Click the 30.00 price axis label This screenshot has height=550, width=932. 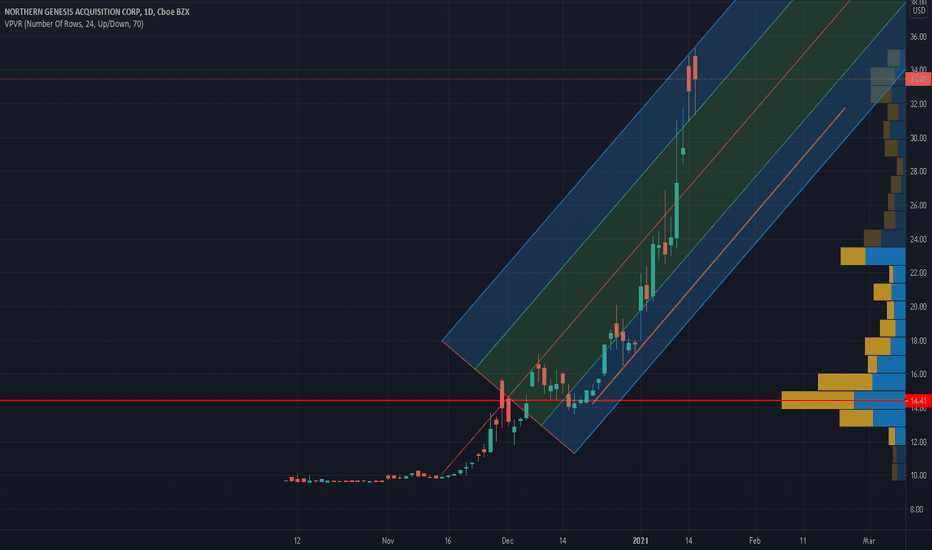[x=918, y=137]
